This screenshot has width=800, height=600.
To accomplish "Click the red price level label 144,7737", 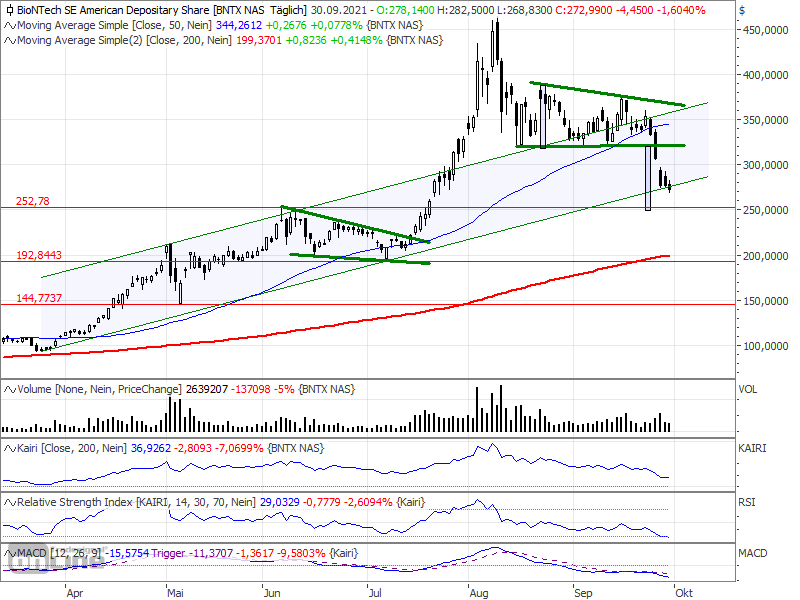I will pos(39,298).
